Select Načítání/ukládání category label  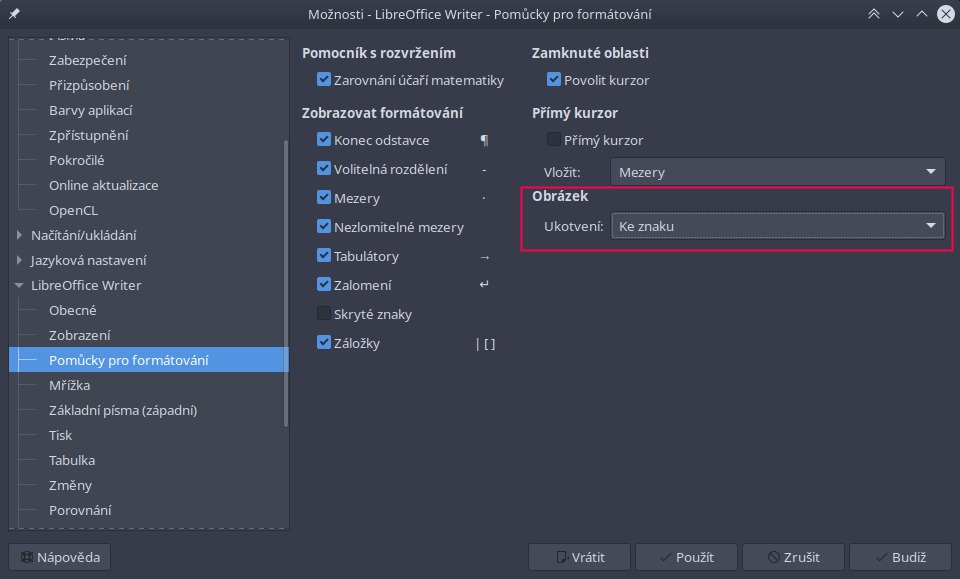pos(84,235)
